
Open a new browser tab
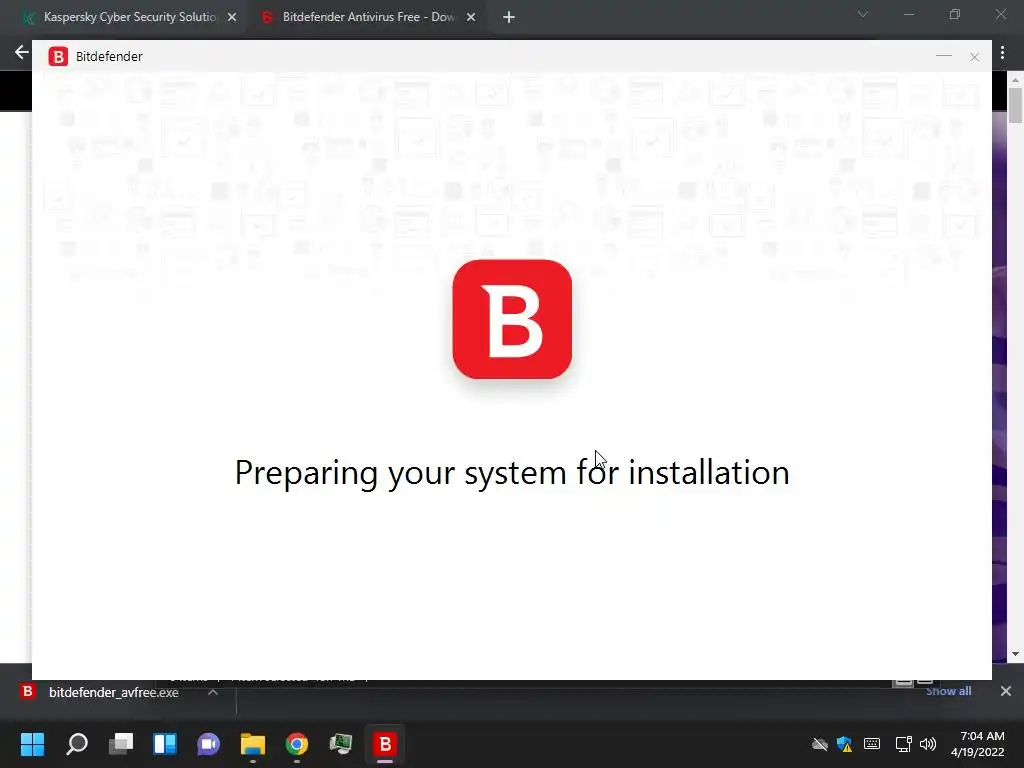point(509,18)
